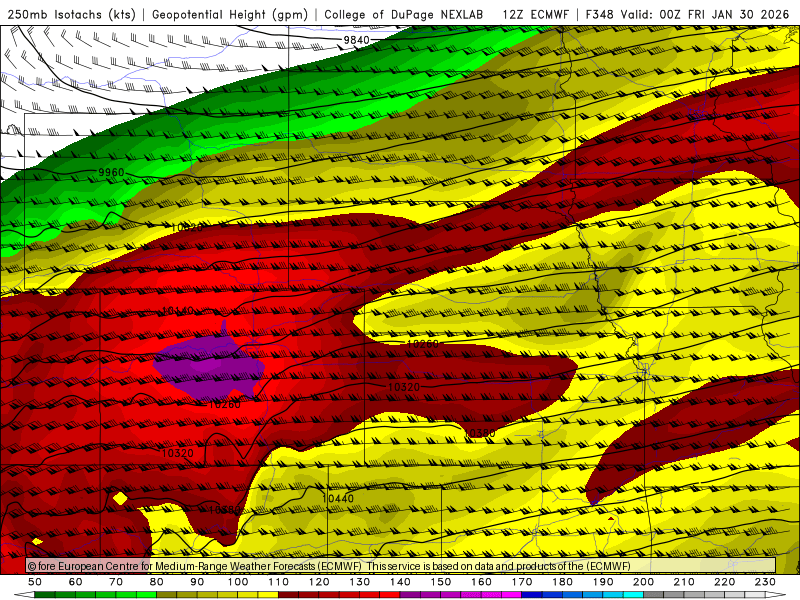Click the 80 knot legend value
Viewport: 800px width, 600px height.
pyautogui.click(x=156, y=582)
